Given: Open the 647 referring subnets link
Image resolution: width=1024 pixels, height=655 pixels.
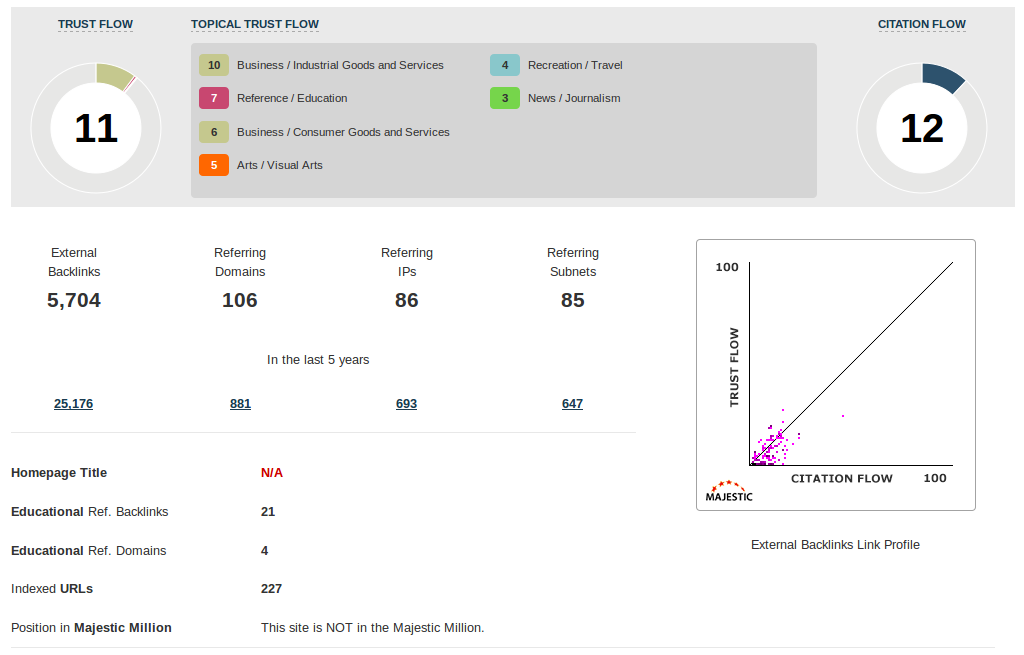Looking at the screenshot, I should coord(572,404).
